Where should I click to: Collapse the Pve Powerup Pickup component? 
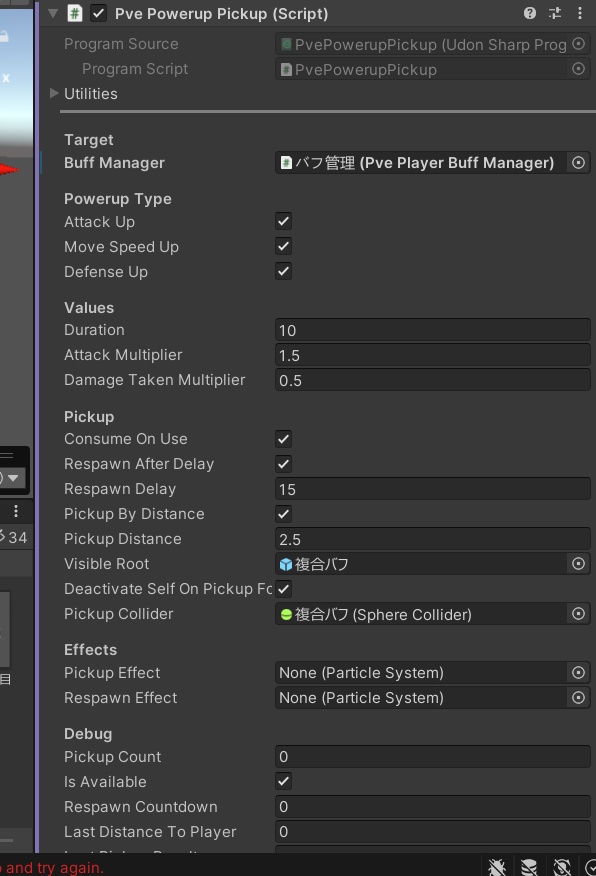pos(53,13)
